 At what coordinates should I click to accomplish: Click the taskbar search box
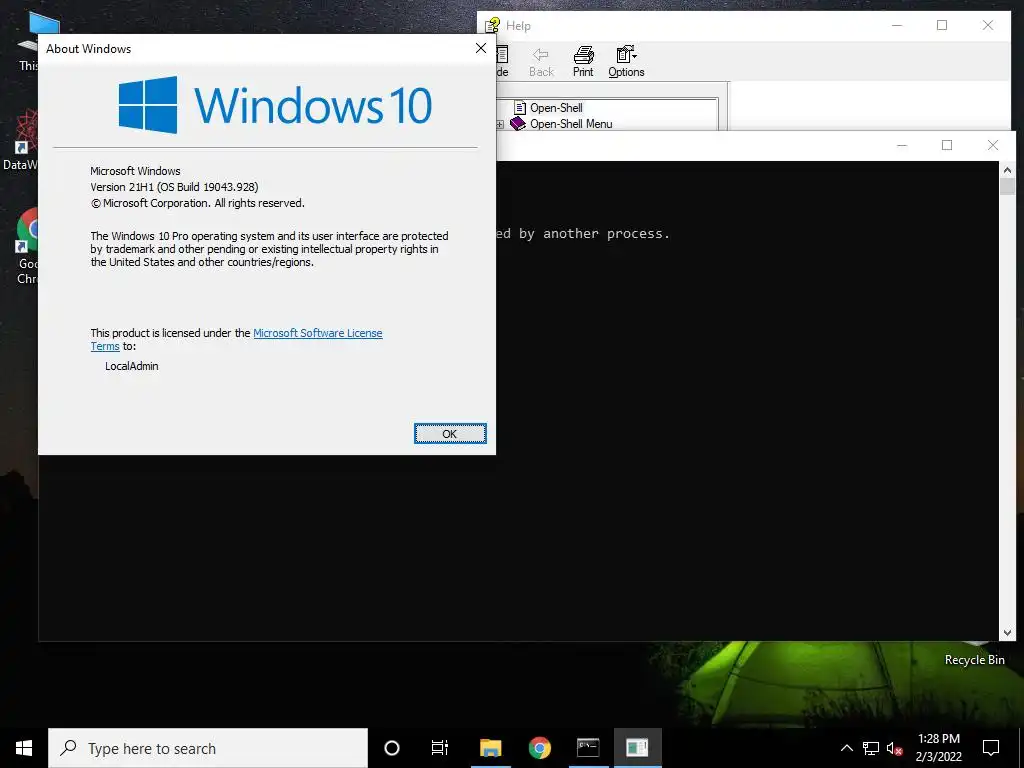pos(208,748)
